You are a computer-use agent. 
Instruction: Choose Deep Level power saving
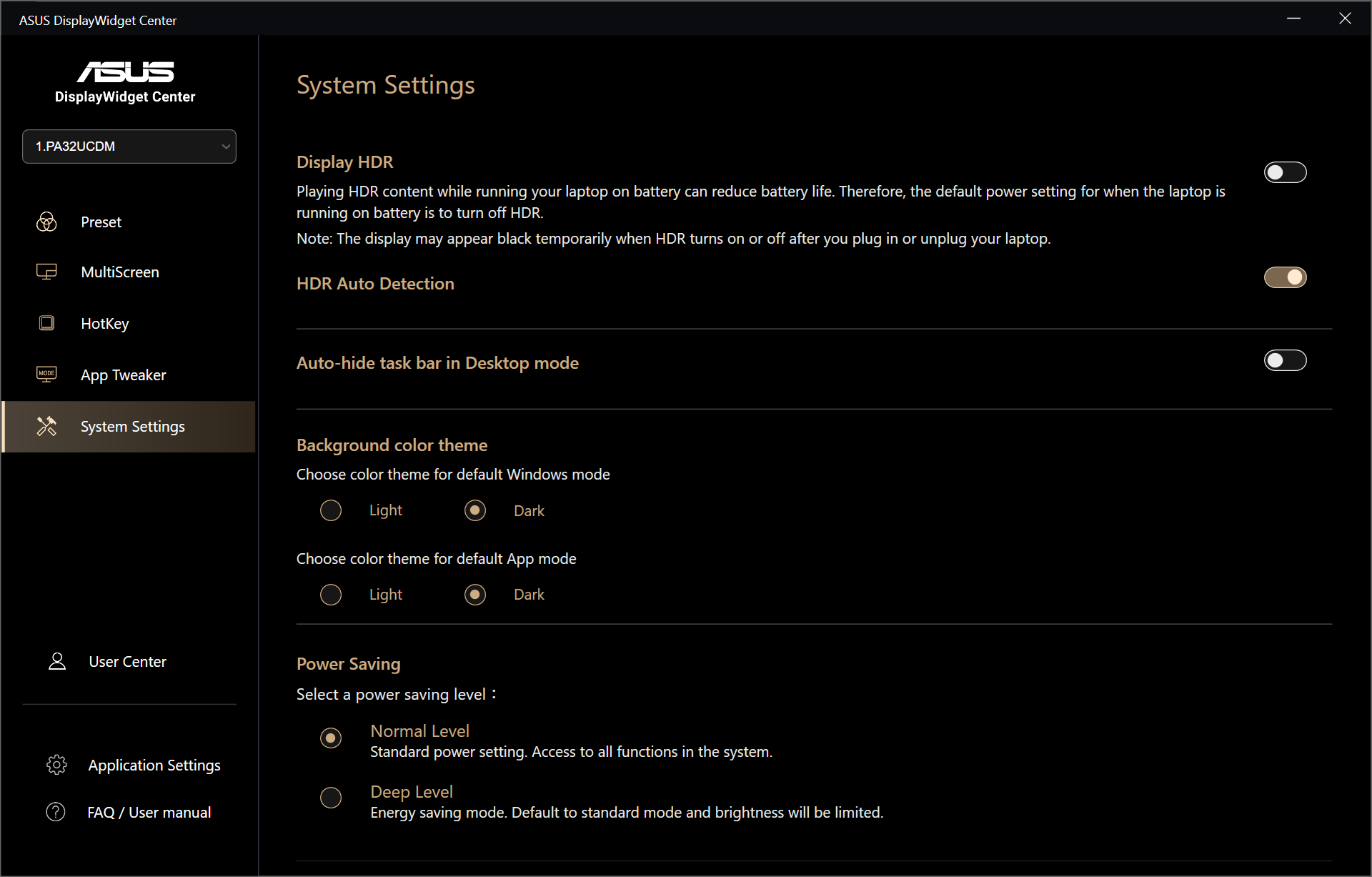[331, 797]
